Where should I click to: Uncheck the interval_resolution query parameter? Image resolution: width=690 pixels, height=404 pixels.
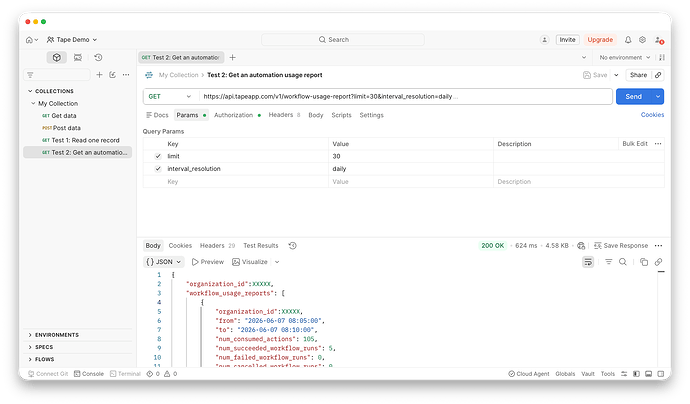coord(158,169)
